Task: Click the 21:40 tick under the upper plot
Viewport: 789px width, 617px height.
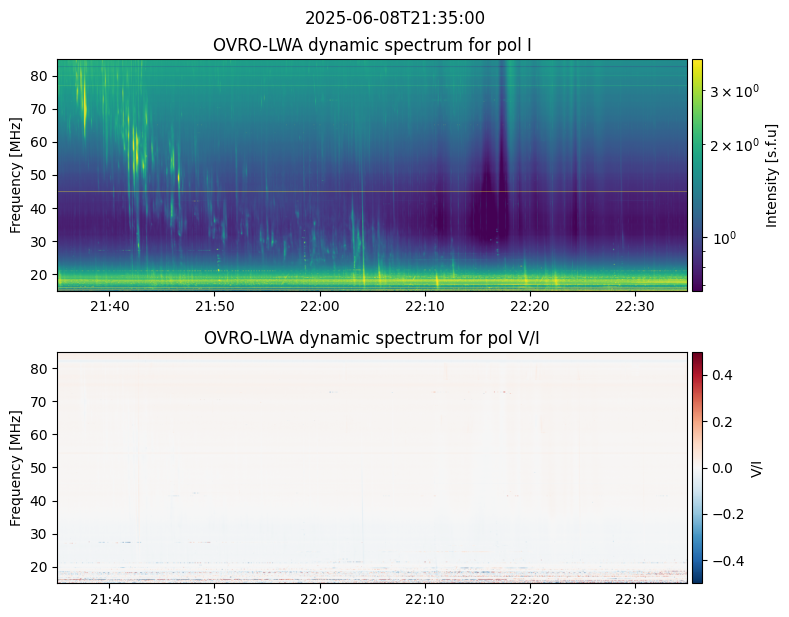Action: 109,306
